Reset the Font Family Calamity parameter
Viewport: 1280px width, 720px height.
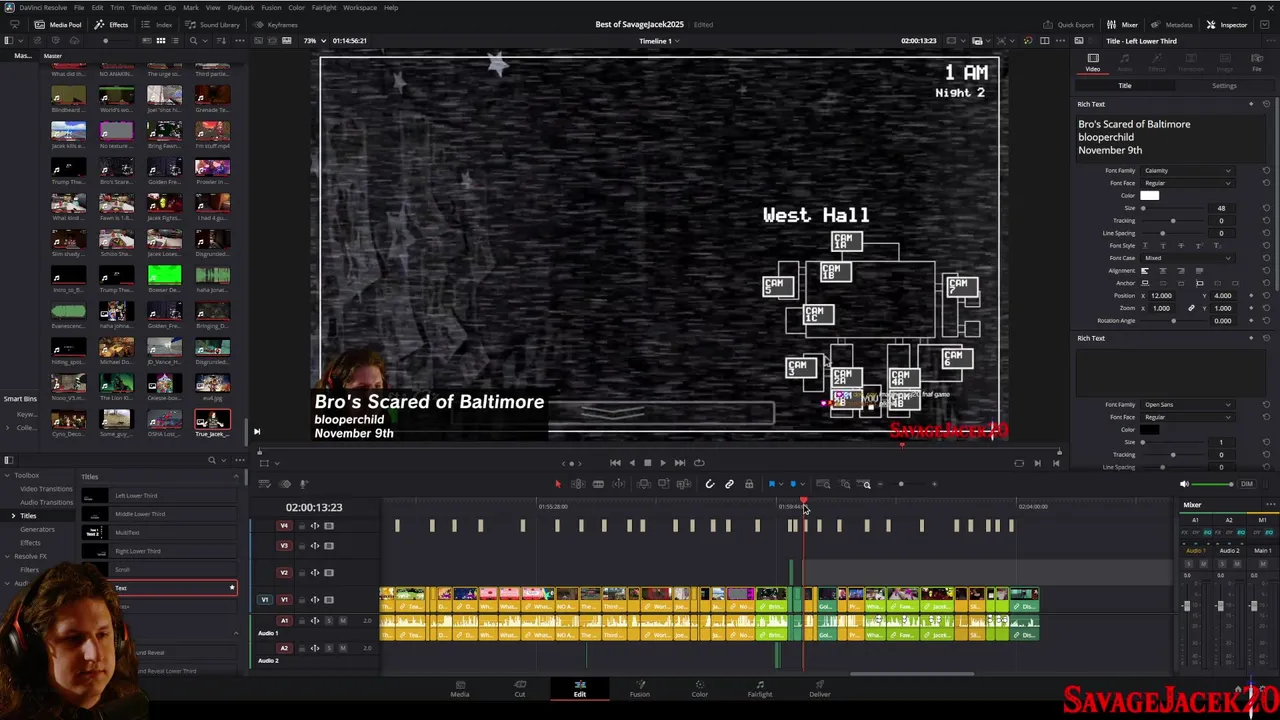1266,171
